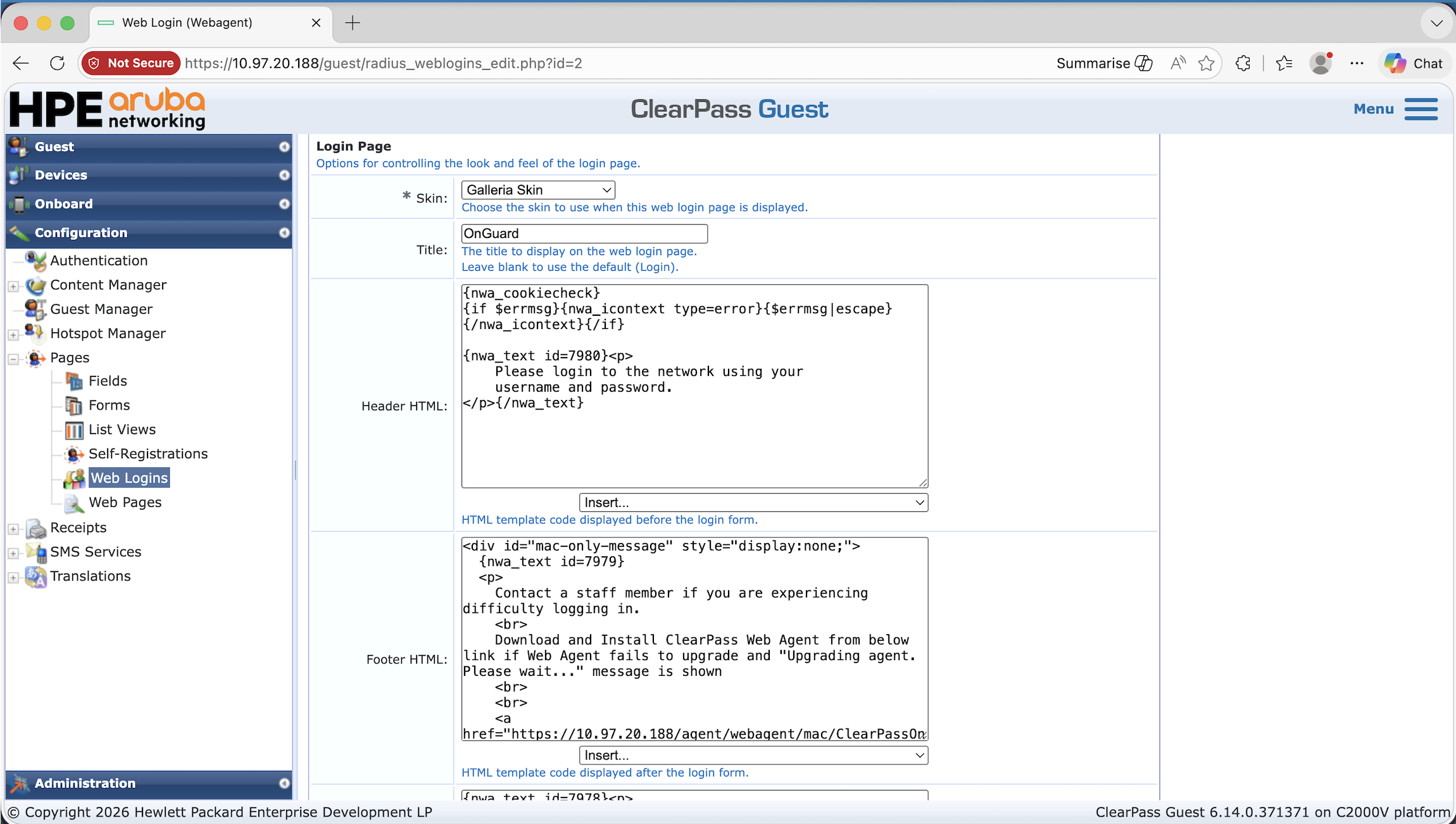This screenshot has width=1456, height=824.
Task: Click the Web Logins icon
Action: pos(74,478)
